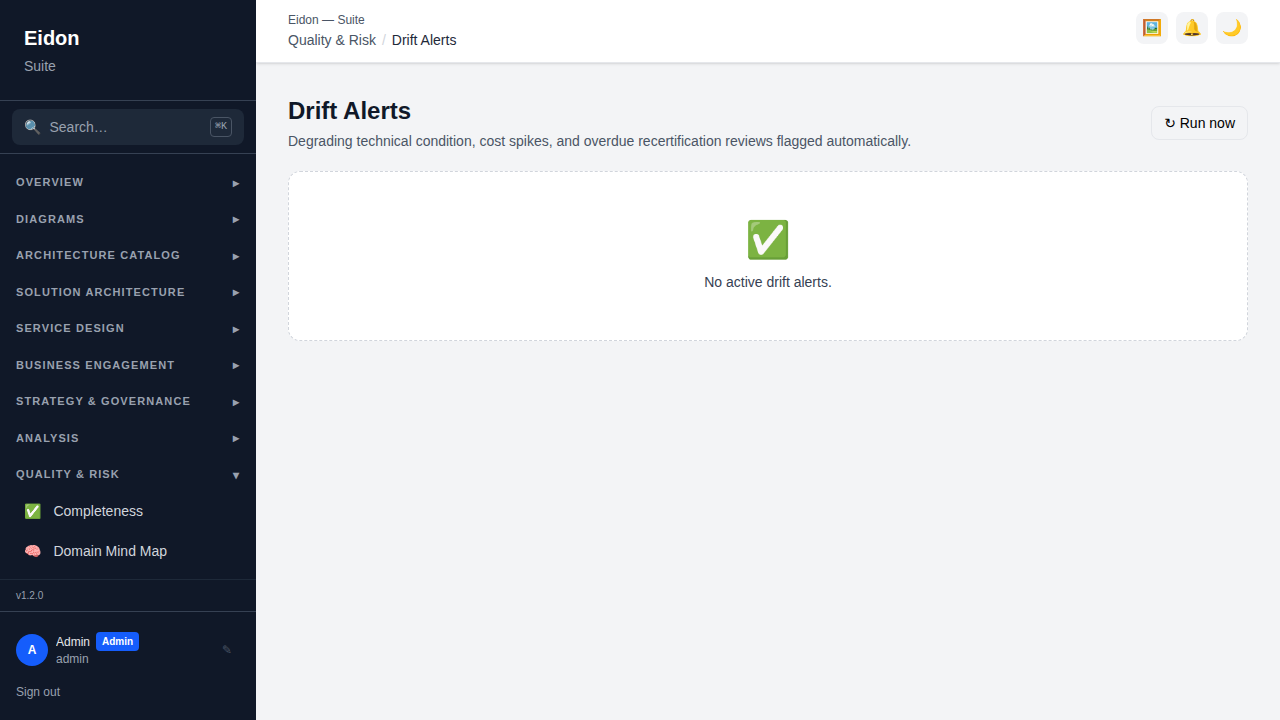Expand the Overview section

coord(128,183)
